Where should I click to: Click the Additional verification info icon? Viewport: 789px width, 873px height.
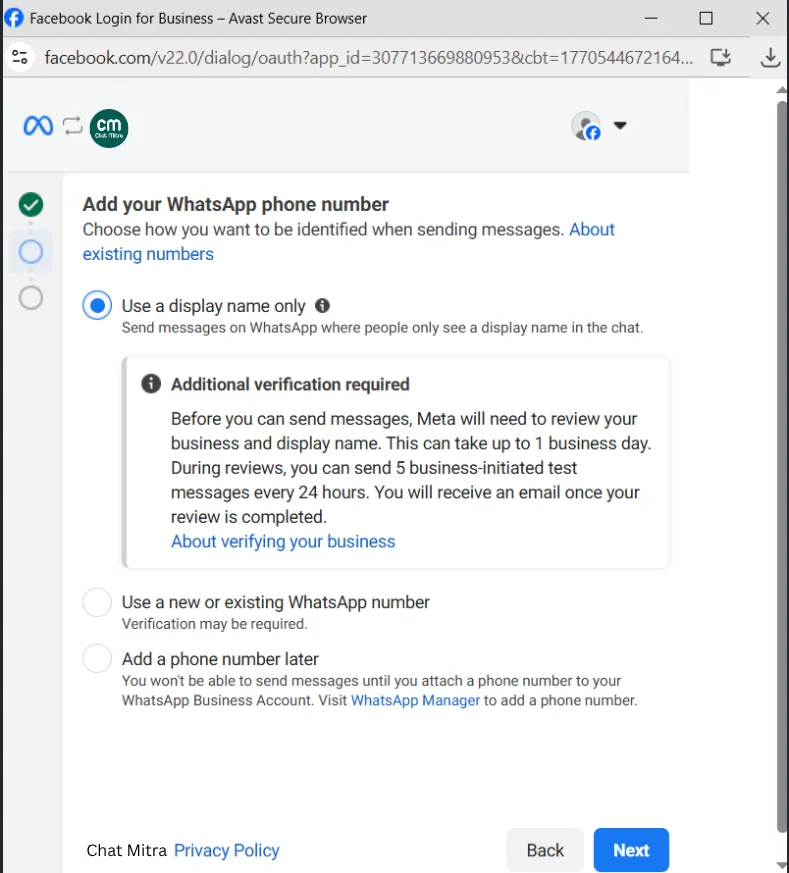151,384
